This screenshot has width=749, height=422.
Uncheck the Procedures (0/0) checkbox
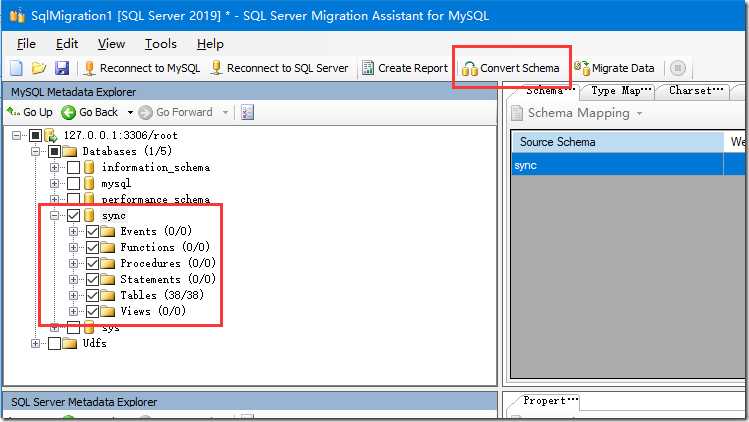pos(93,263)
